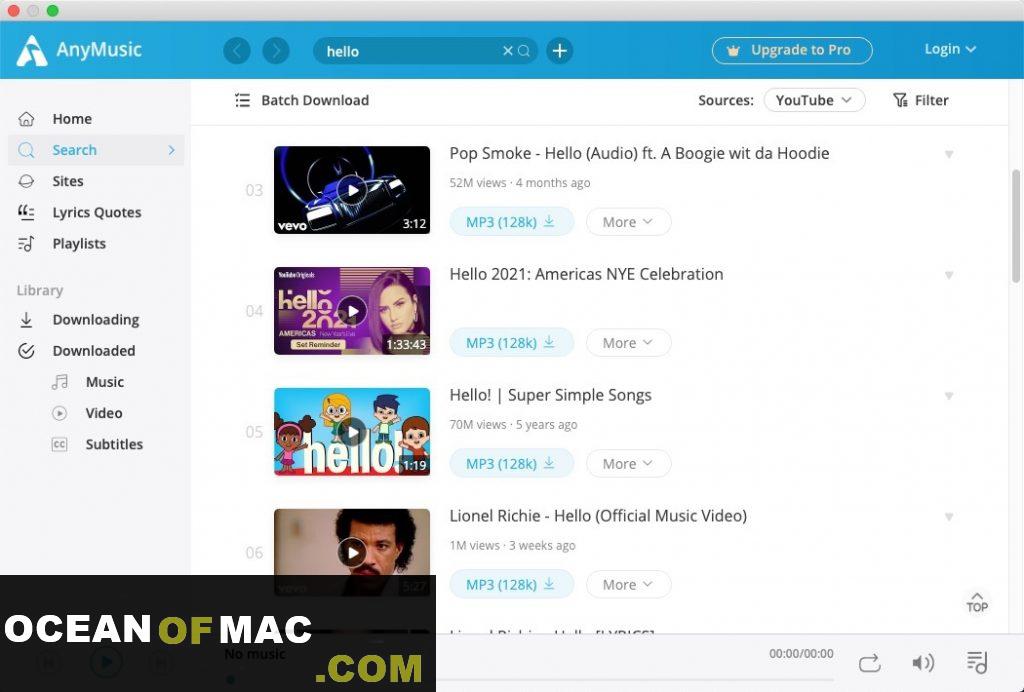Image resolution: width=1024 pixels, height=692 pixels.
Task: Click the Batch Download button
Action: coord(302,100)
